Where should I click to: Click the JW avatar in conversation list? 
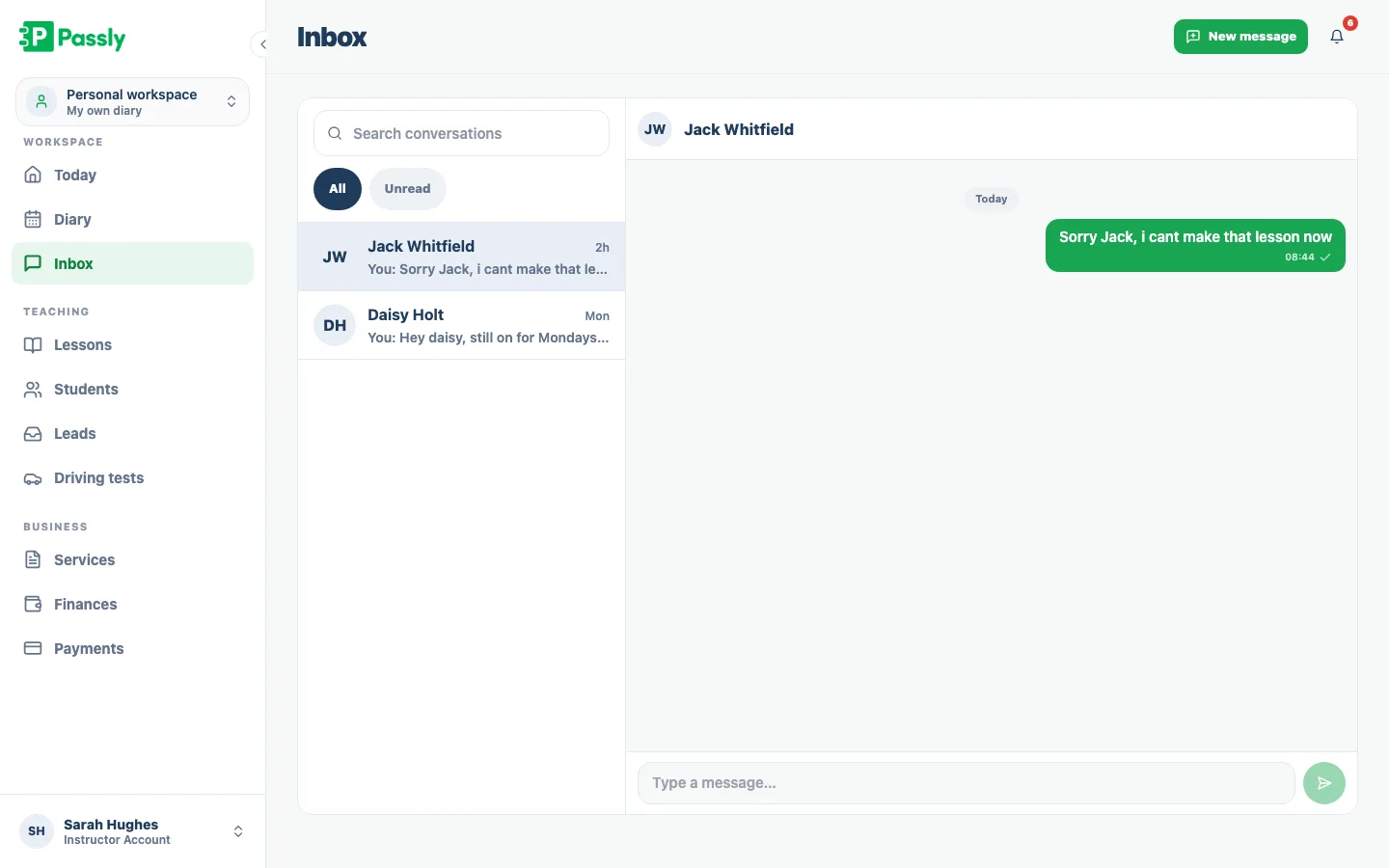tap(335, 257)
